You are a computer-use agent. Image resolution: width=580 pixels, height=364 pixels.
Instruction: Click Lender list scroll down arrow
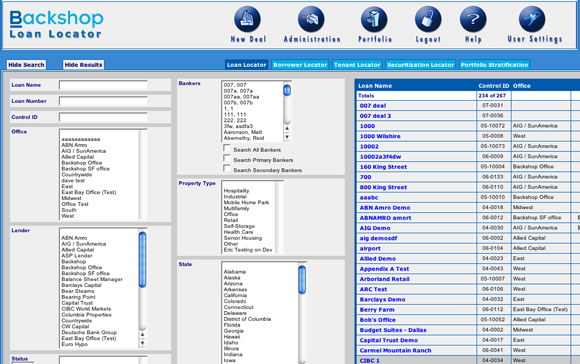pos(142,343)
